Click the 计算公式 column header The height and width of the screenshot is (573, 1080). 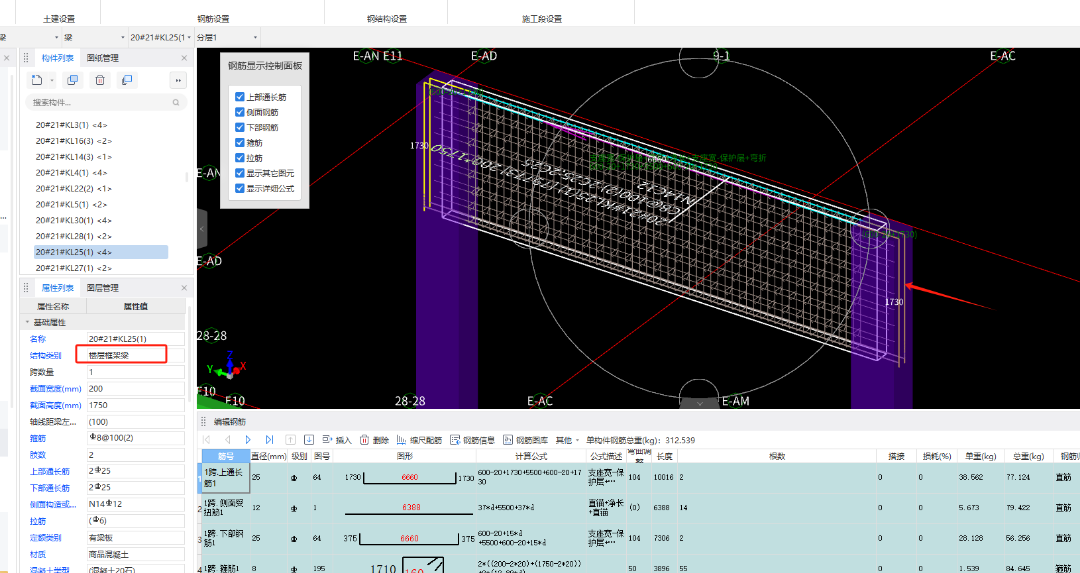click(530, 456)
